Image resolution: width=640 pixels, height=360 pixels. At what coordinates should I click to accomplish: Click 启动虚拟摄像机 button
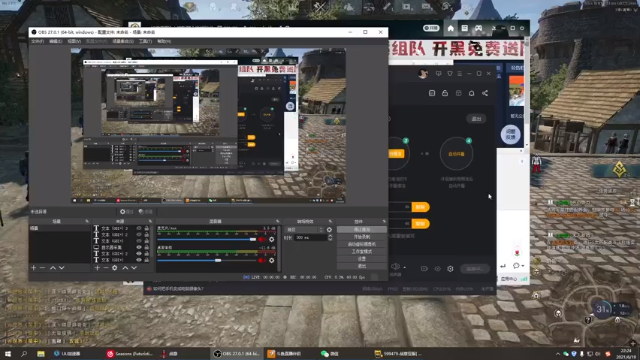coord(362,244)
